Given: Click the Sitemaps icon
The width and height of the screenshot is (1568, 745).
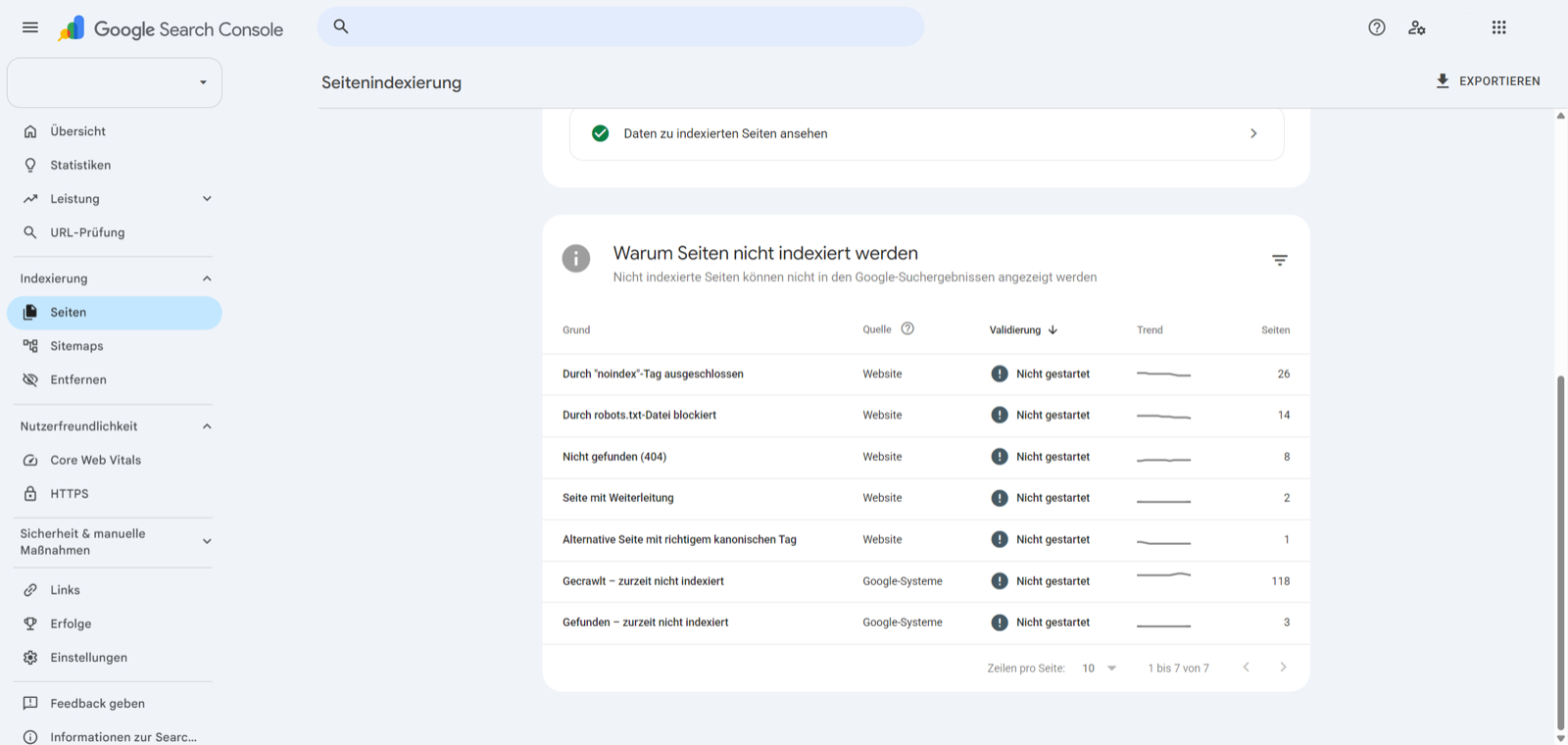Looking at the screenshot, I should [30, 346].
